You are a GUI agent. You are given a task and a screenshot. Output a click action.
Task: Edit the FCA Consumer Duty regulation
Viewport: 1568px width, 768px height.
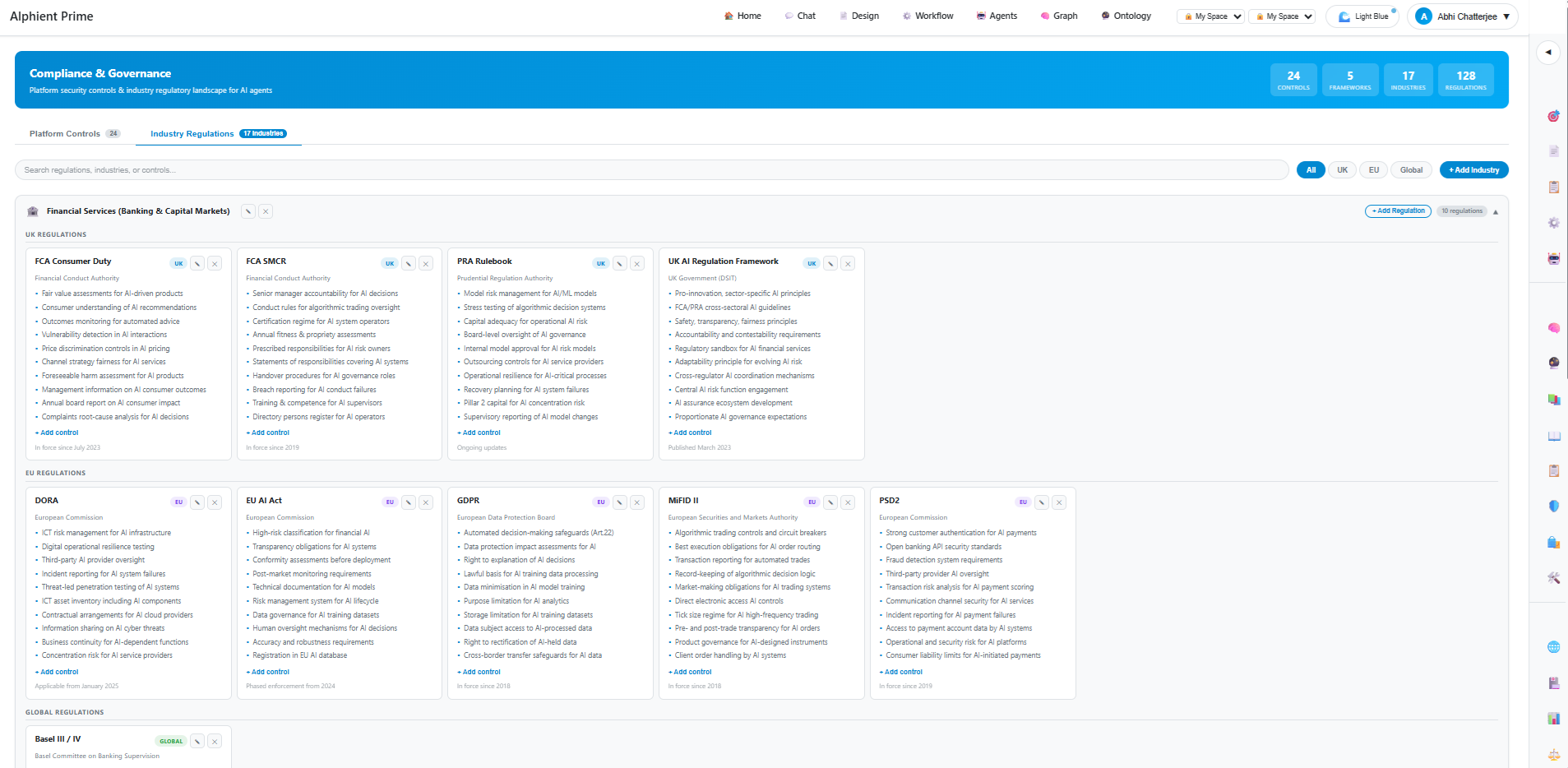click(x=197, y=263)
